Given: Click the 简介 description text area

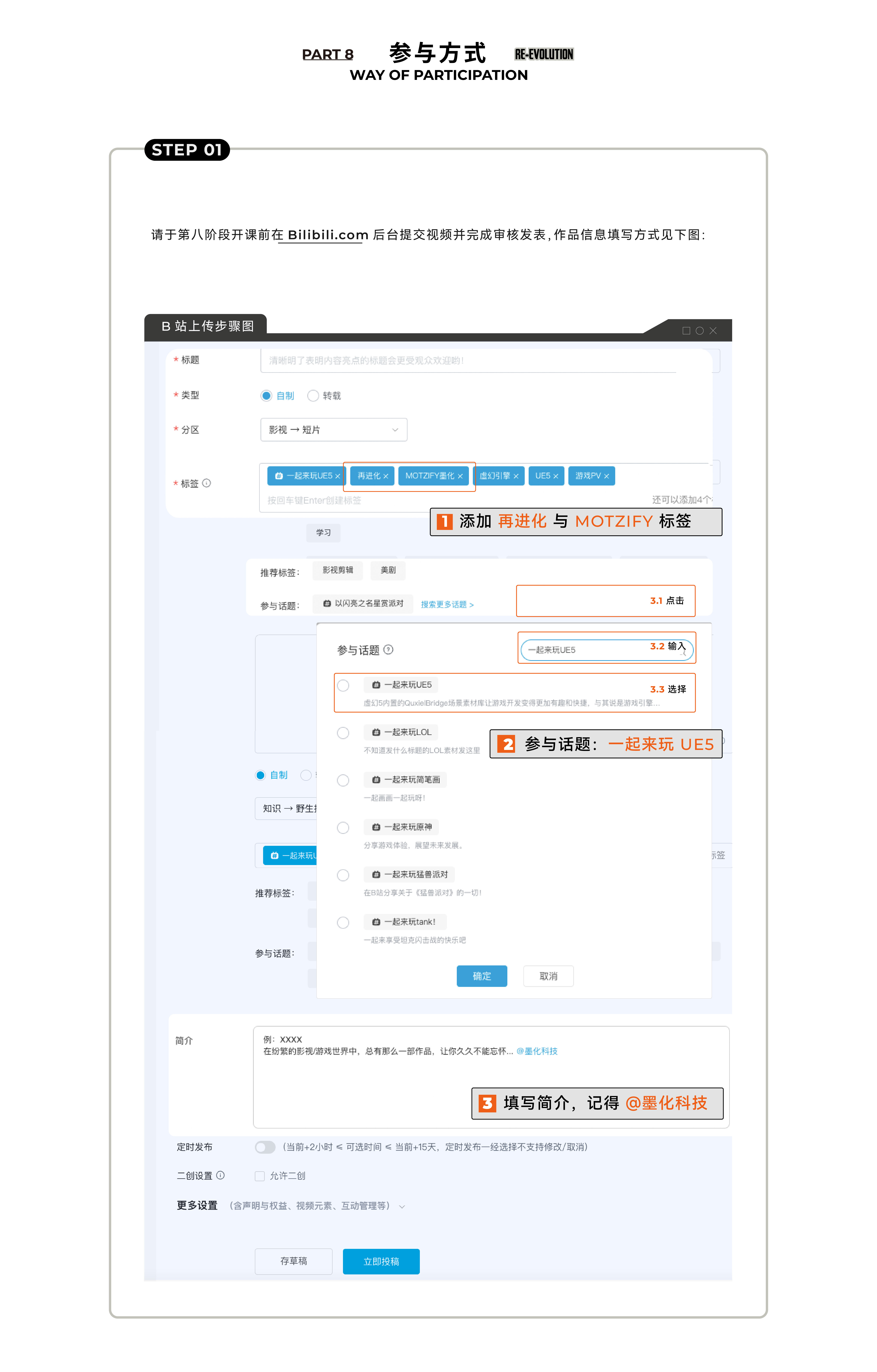Looking at the screenshot, I should 491,1077.
